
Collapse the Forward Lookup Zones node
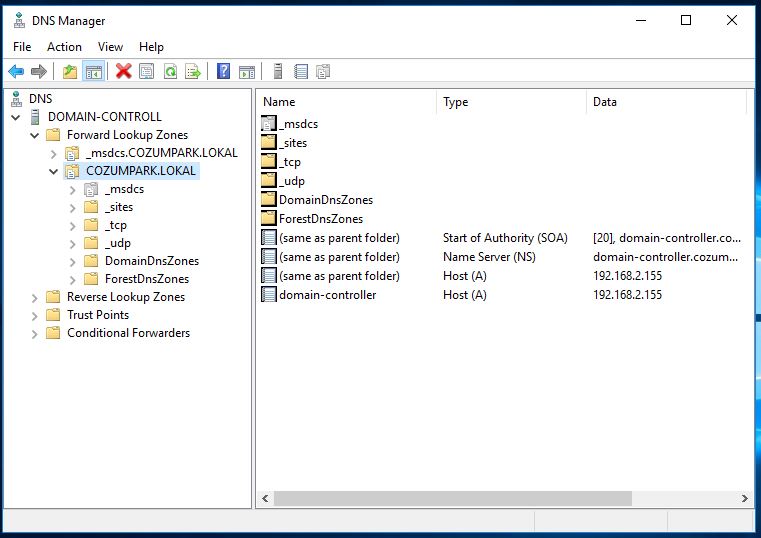pyautogui.click(x=35, y=135)
